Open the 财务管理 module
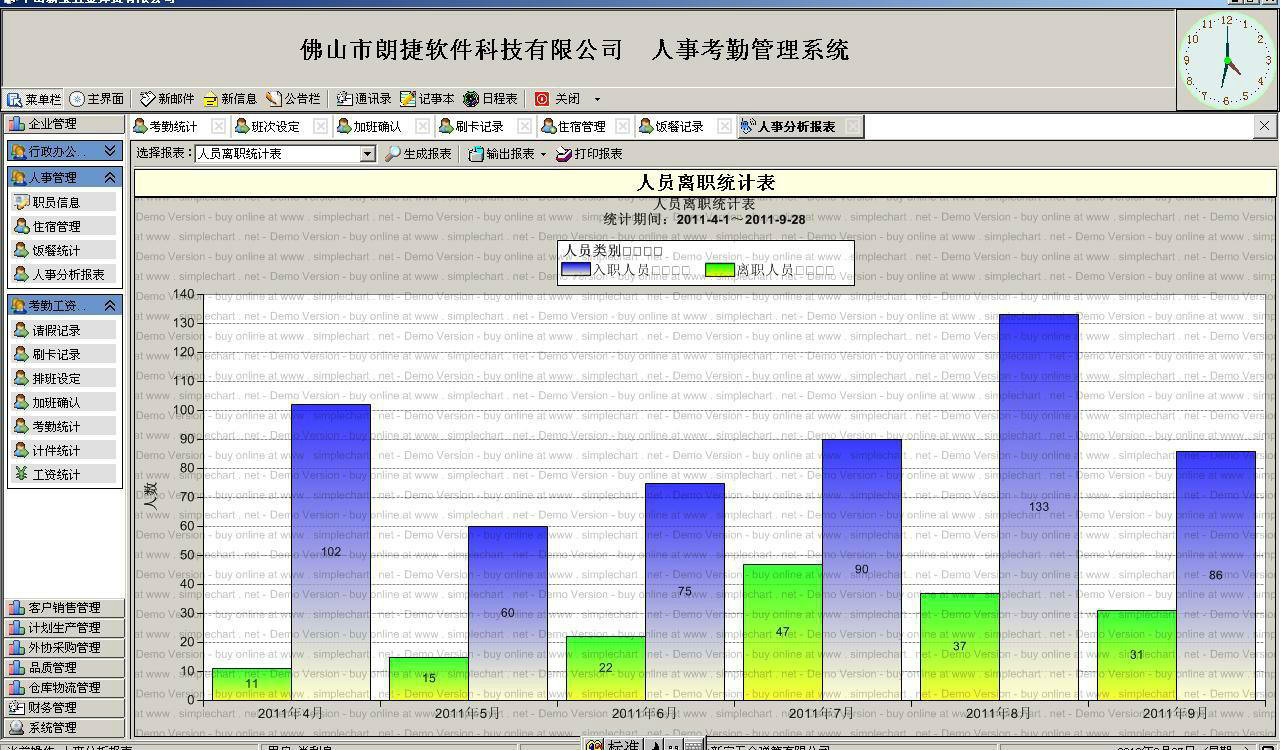 pyautogui.click(x=64, y=708)
